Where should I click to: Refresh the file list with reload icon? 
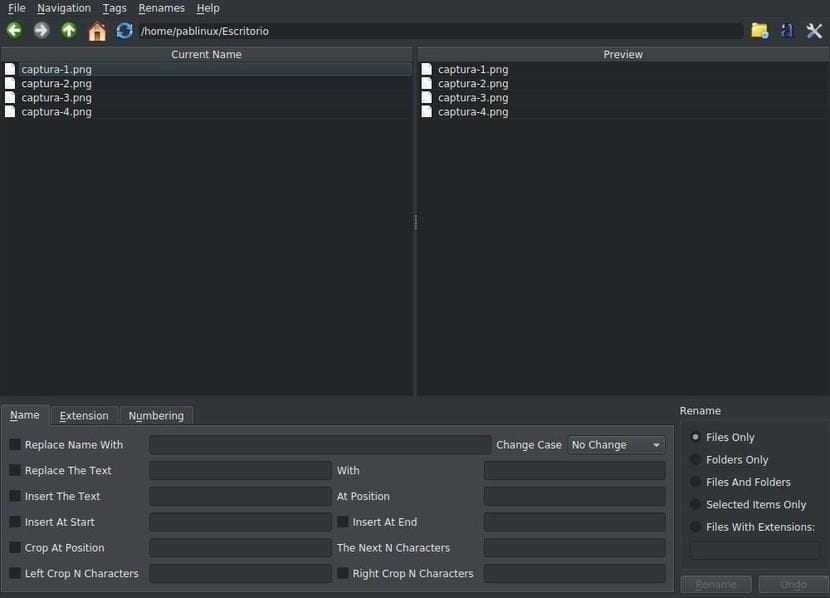click(x=124, y=31)
